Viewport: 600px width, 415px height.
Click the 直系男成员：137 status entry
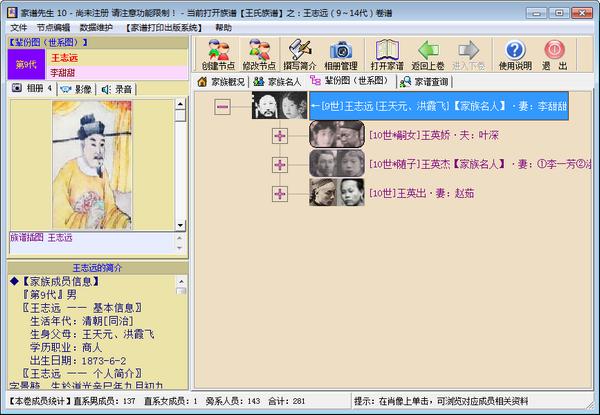(x=104, y=401)
